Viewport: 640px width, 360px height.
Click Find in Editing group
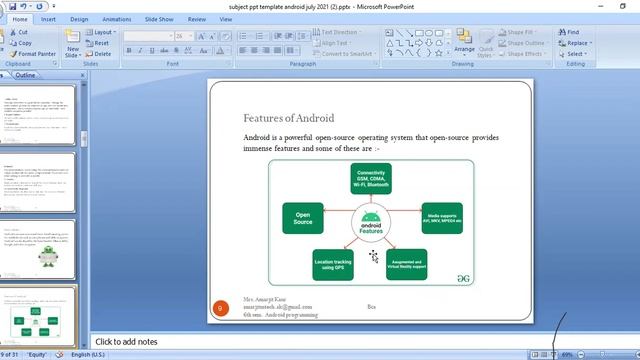[569, 32]
